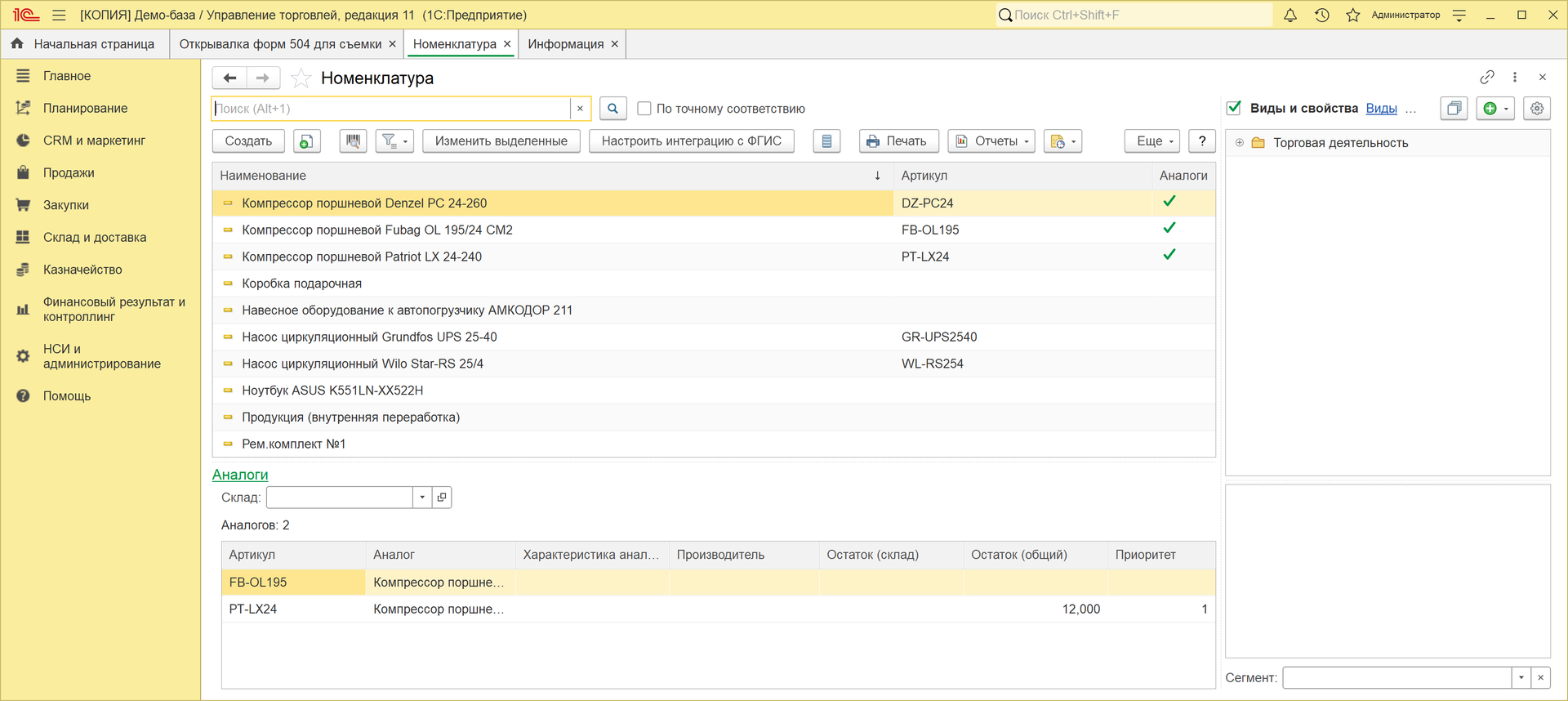Open the green plus add dropdown
The image size is (1568, 701).
pyautogui.click(x=1496, y=108)
